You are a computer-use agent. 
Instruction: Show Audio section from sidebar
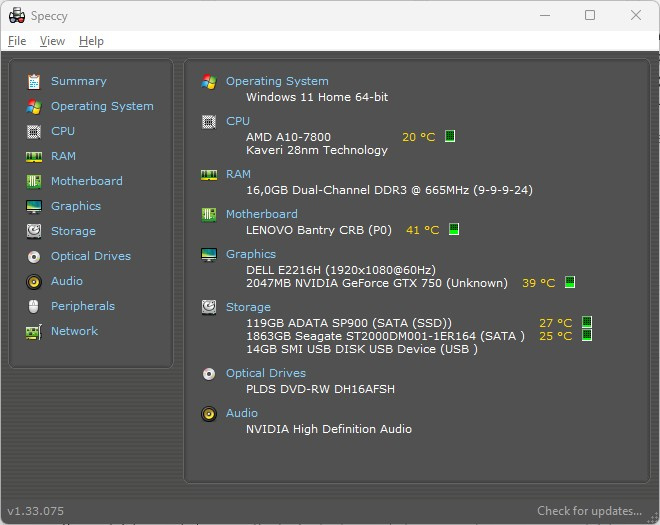click(67, 281)
